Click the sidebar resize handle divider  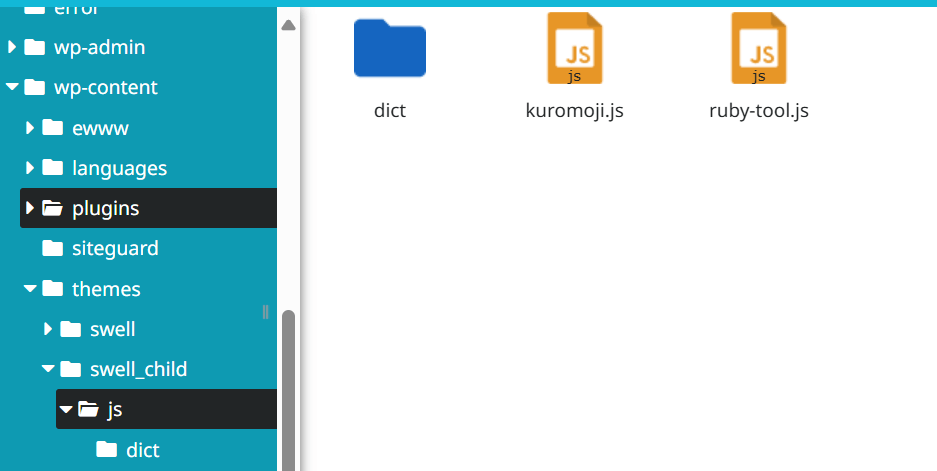coord(265,312)
